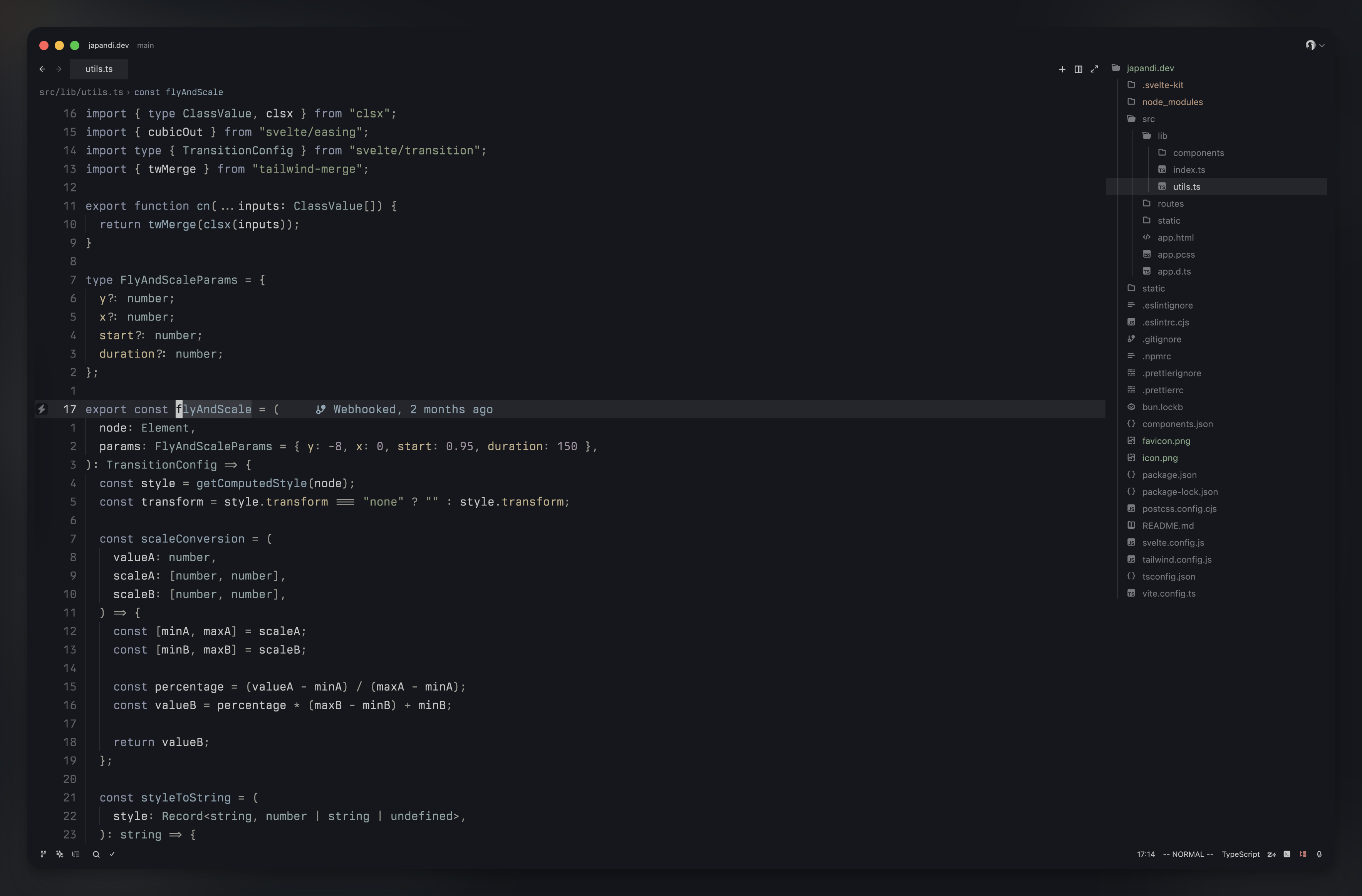Split the editor pane
1362x896 pixels.
[x=1078, y=69]
